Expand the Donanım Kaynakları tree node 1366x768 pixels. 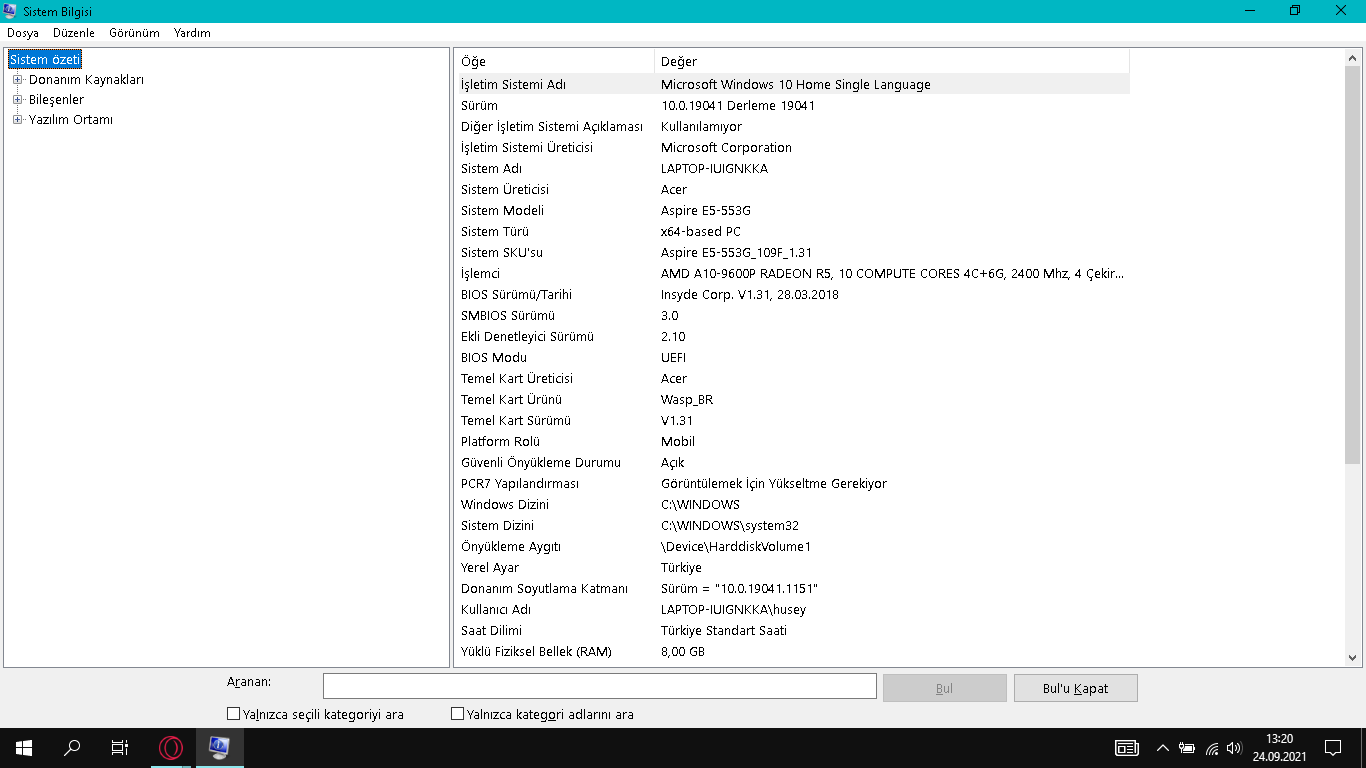coord(17,80)
